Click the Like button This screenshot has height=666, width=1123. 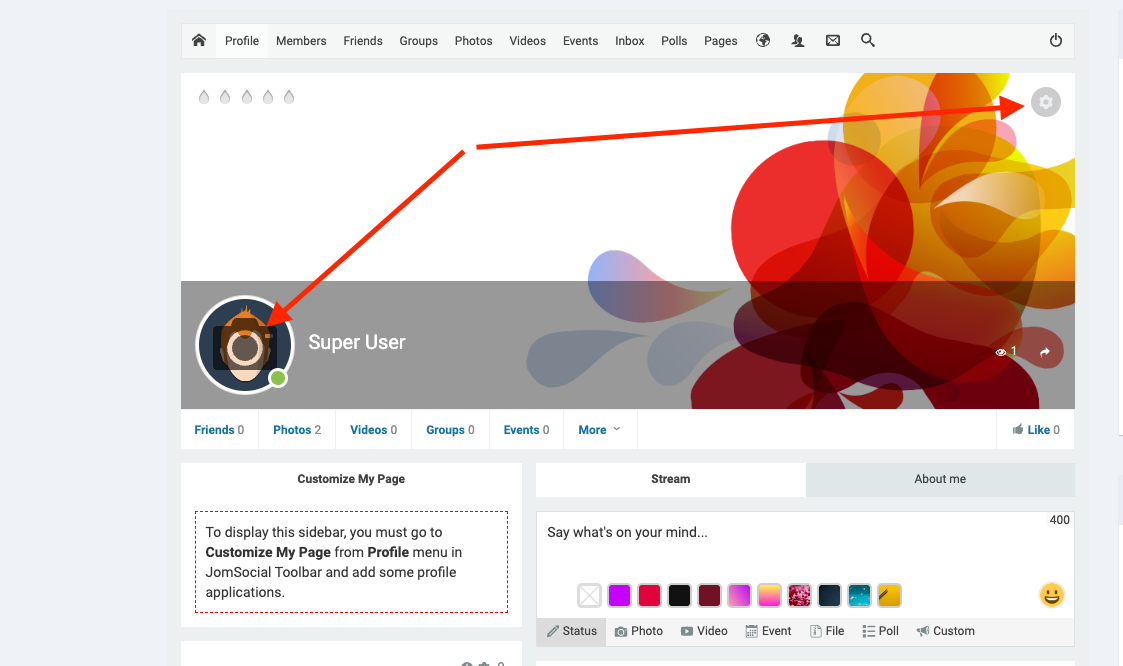[1036, 430]
